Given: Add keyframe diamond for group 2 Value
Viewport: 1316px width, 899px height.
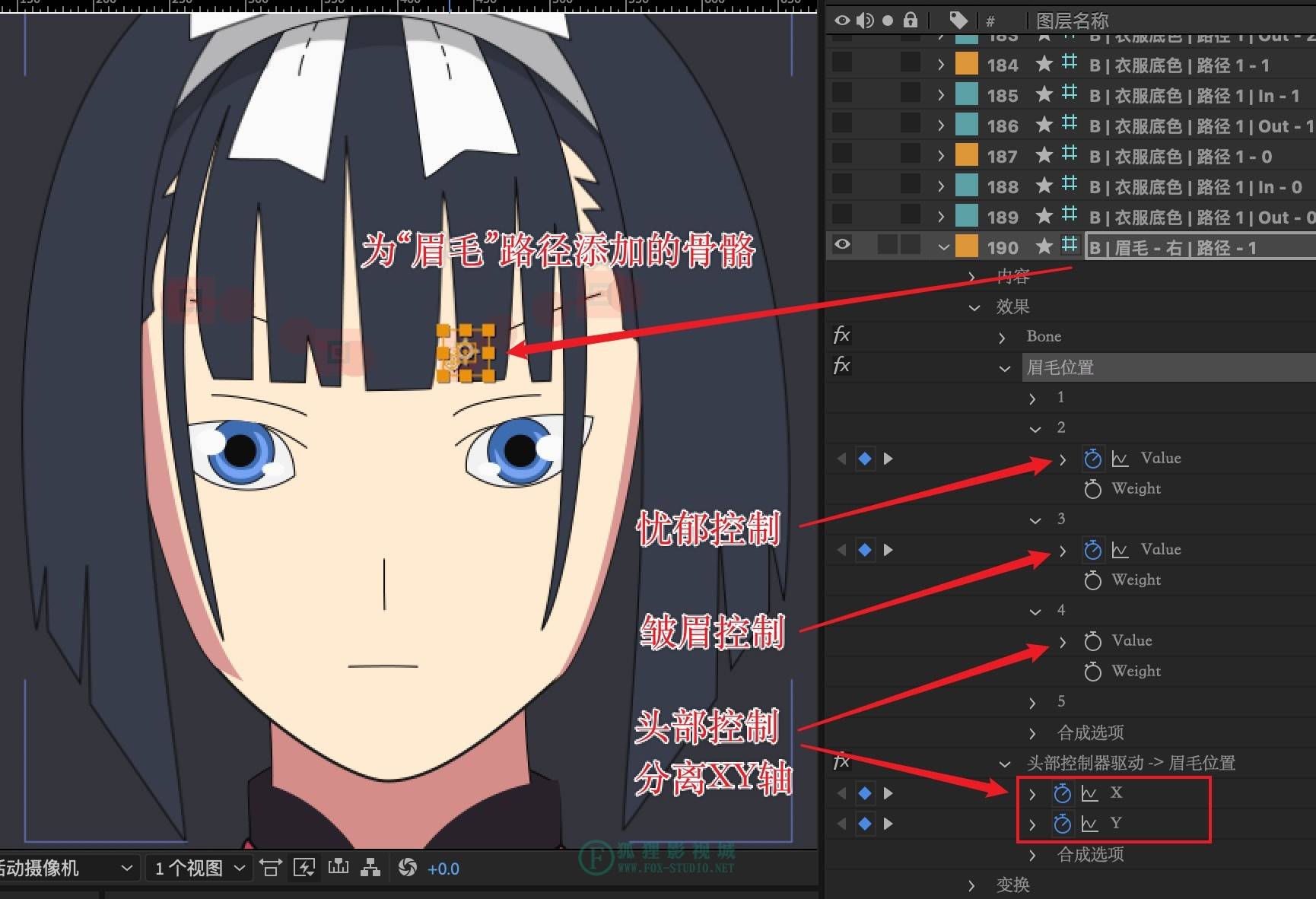Looking at the screenshot, I should coord(865,459).
